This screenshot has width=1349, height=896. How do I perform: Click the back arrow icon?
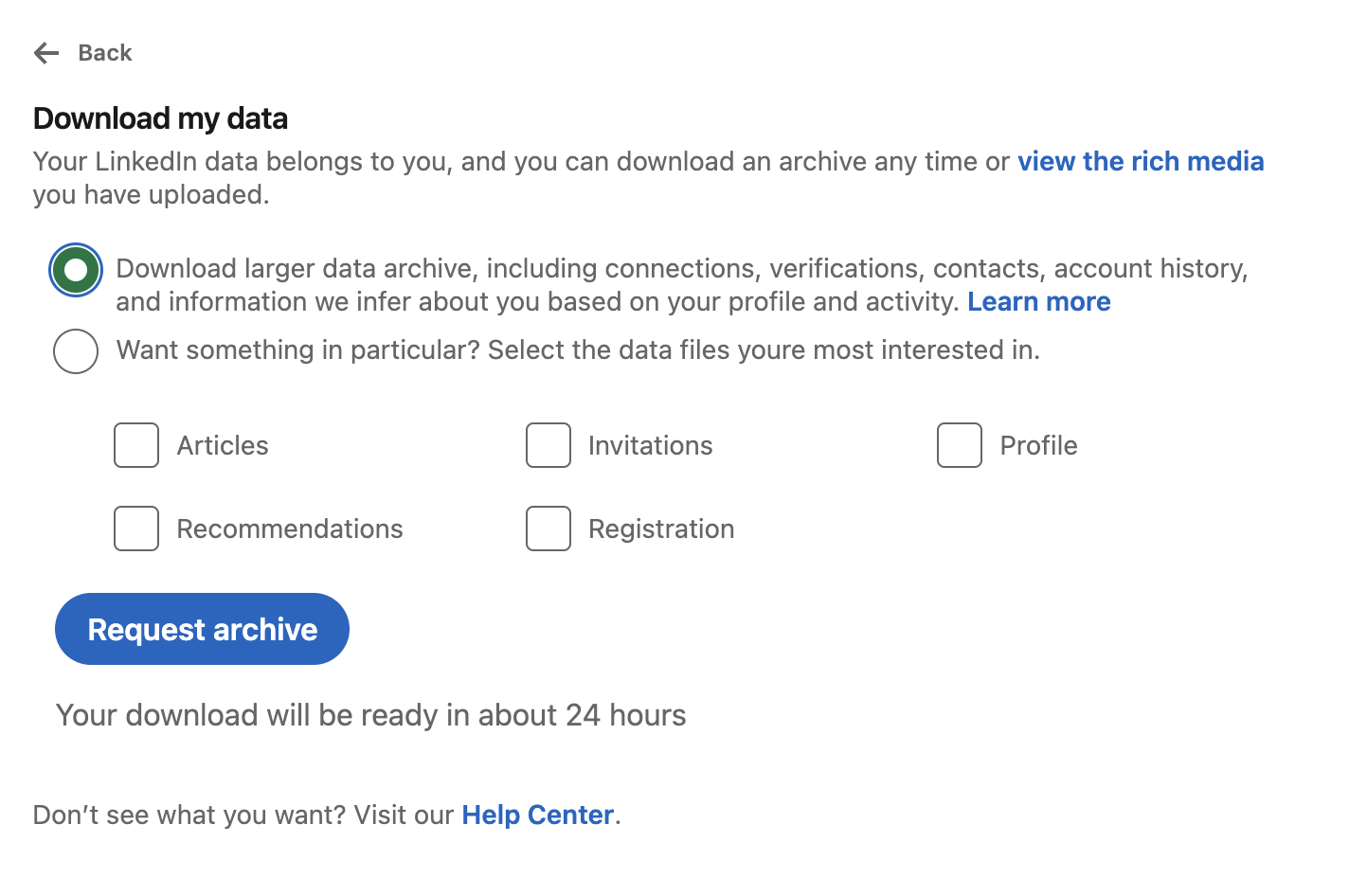point(45,53)
